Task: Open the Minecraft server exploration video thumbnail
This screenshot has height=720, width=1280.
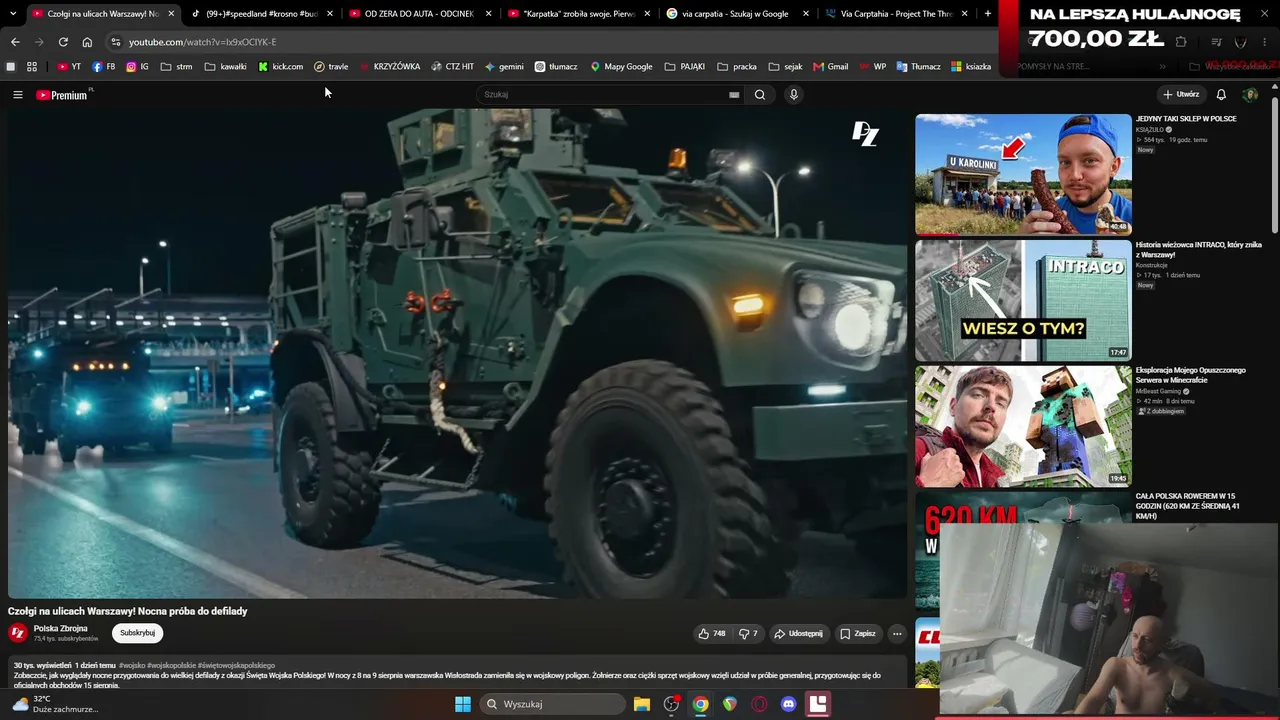Action: pos(1023,427)
